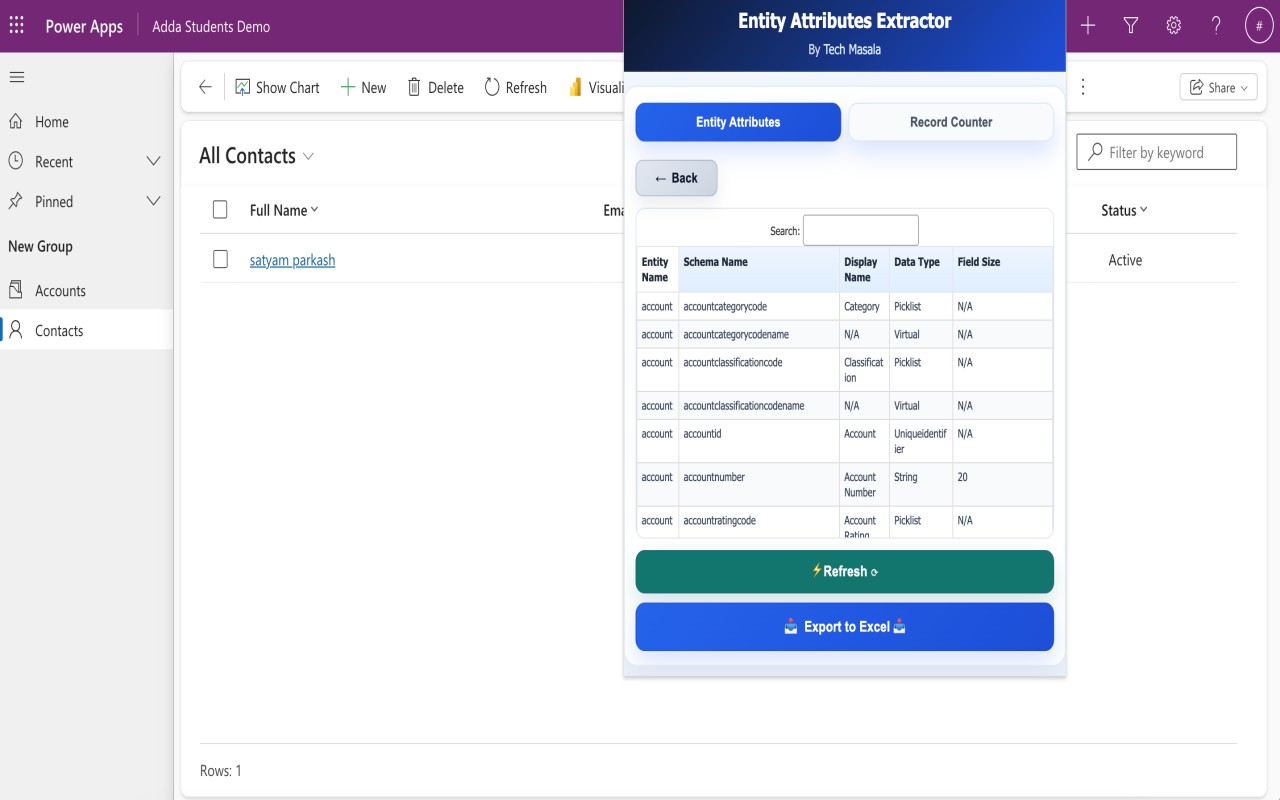Image resolution: width=1280 pixels, height=800 pixels.
Task: Click the Uniqueidentifier data type cell
Action: pos(921,441)
